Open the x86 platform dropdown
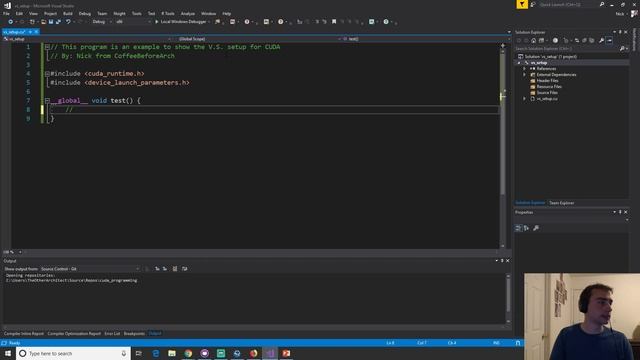 pos(133,22)
